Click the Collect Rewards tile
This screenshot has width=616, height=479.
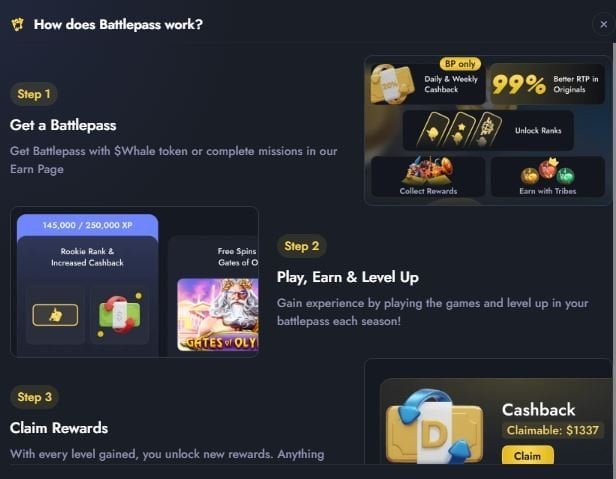tap(428, 176)
